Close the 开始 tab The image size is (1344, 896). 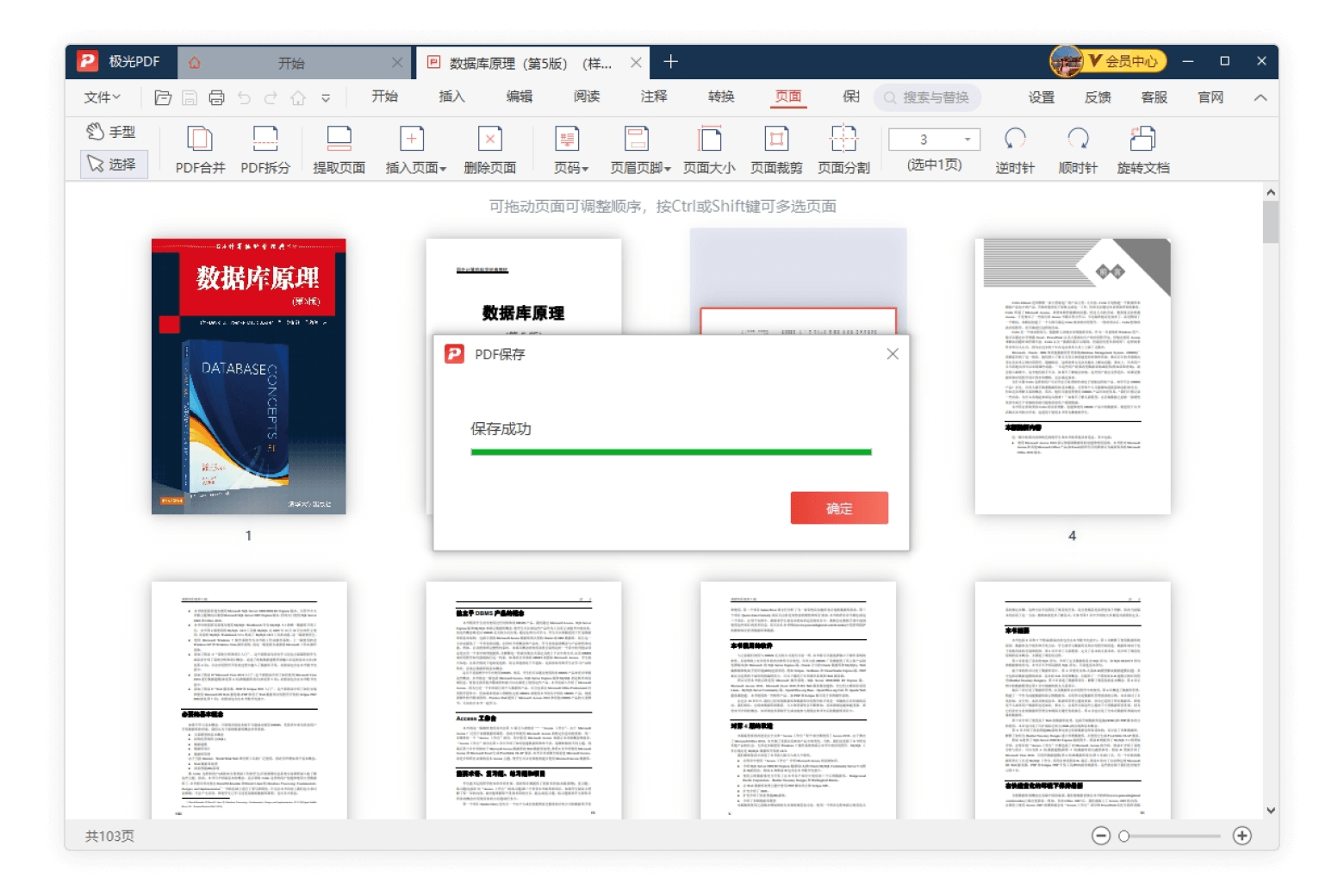tap(396, 62)
